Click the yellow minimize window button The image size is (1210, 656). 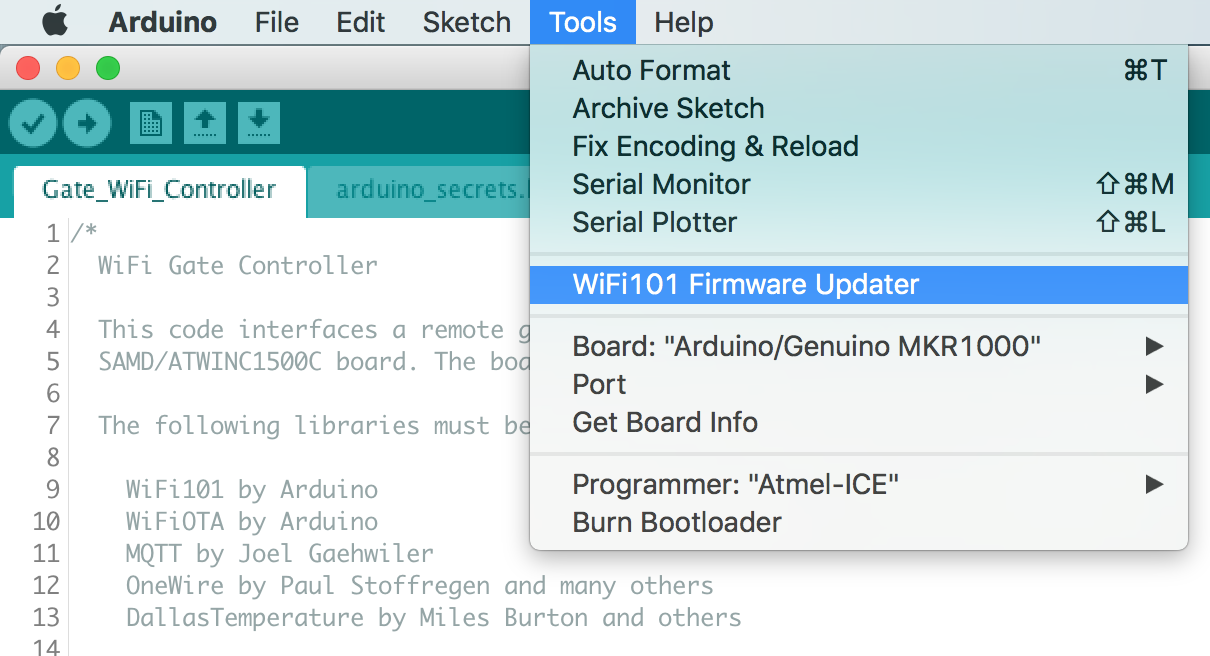[x=68, y=69]
